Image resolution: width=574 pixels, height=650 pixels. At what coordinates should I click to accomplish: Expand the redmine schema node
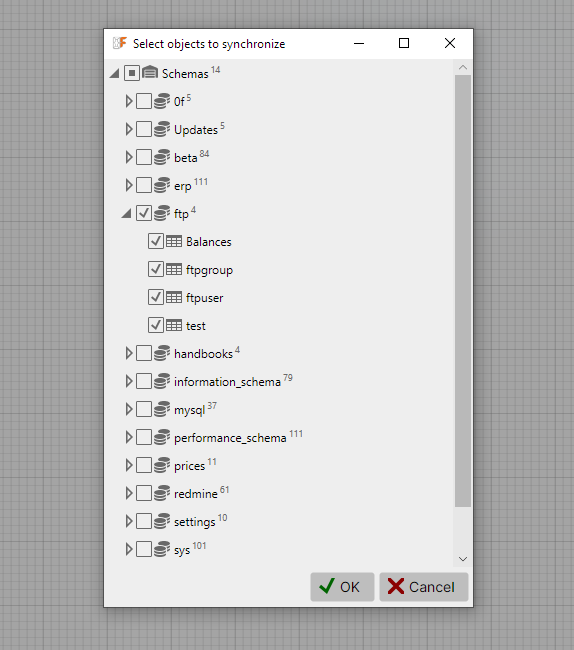click(129, 494)
